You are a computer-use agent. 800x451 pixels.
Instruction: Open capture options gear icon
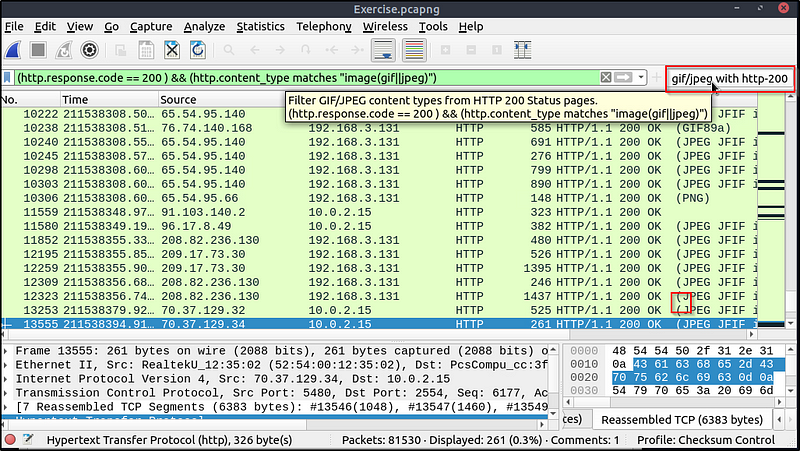pyautogui.click(x=89, y=50)
